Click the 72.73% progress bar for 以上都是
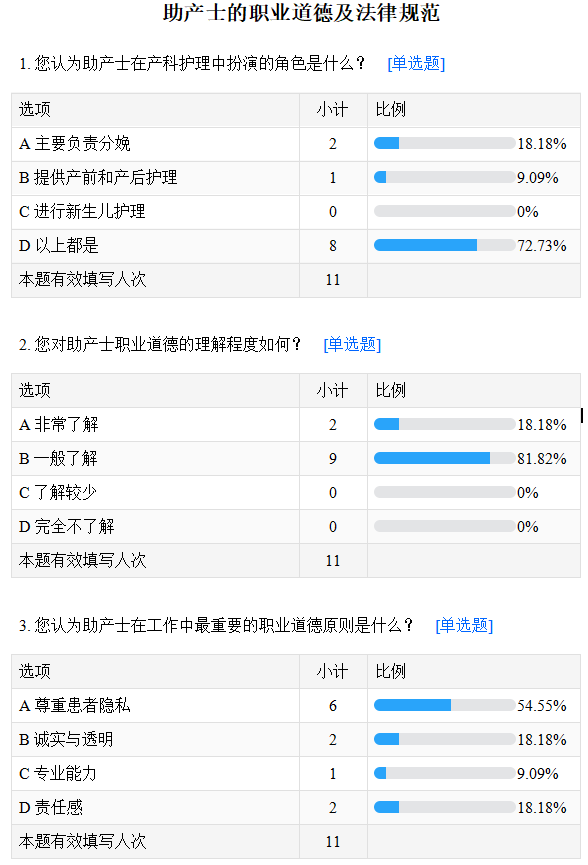Viewport: 588px width, 865px height. click(445, 245)
